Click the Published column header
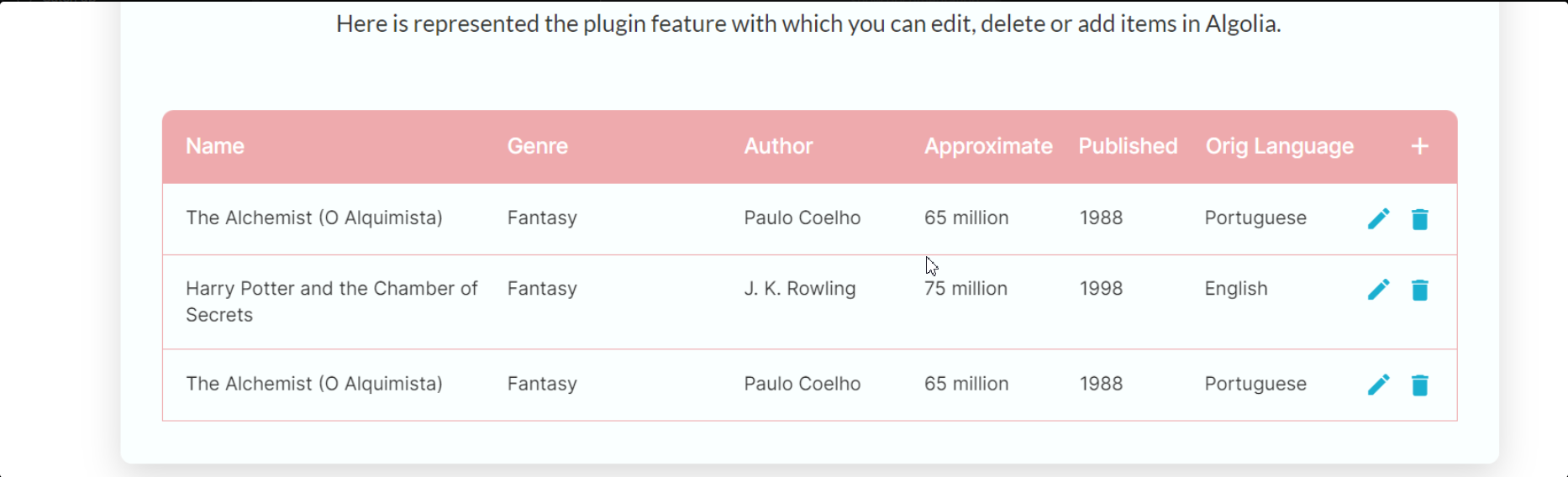This screenshot has height=477, width=1568. tap(1128, 146)
